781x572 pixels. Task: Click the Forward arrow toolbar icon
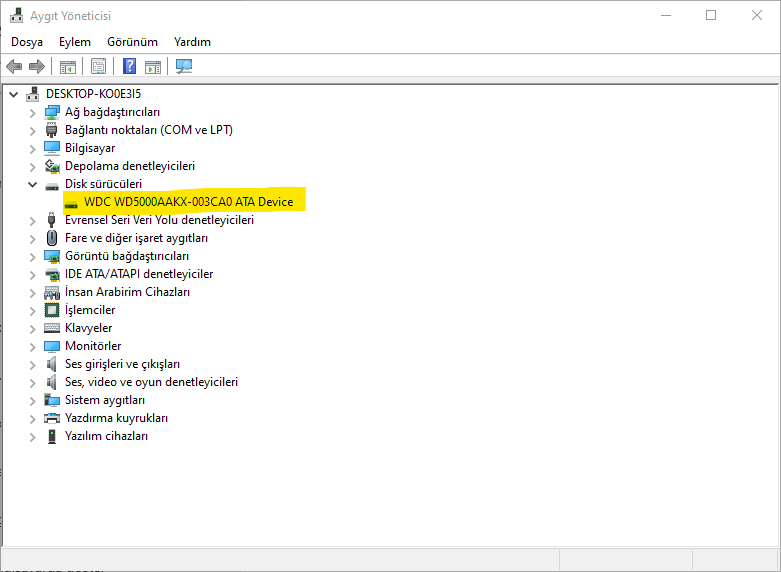coord(37,66)
